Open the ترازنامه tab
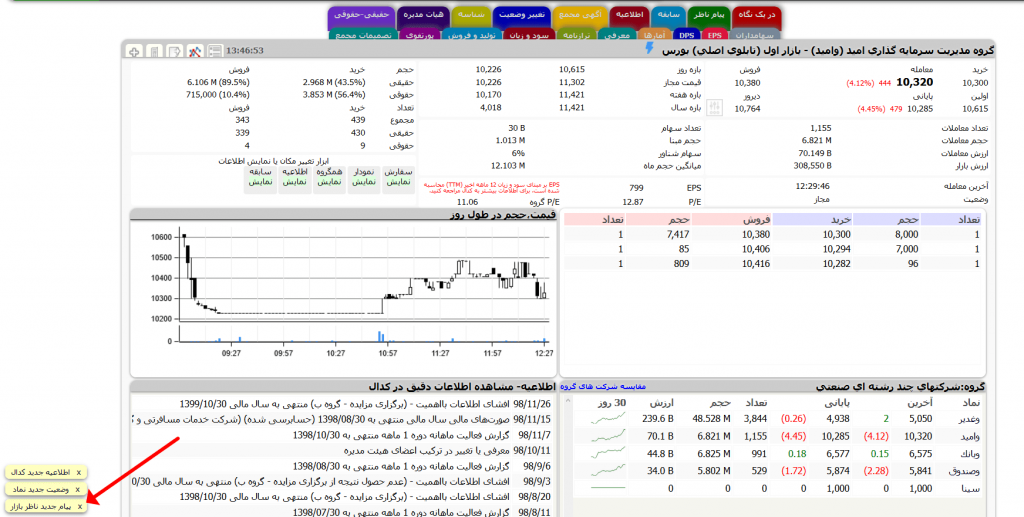This screenshot has height=517, width=1024. tap(577, 35)
